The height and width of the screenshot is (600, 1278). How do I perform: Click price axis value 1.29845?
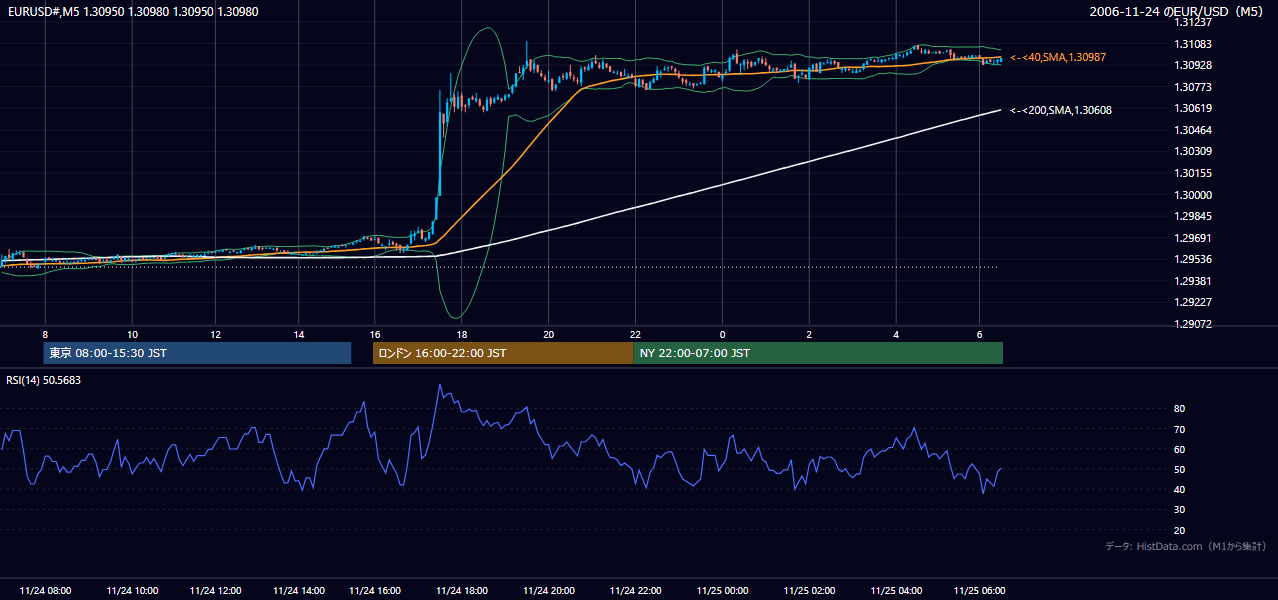coord(1194,216)
